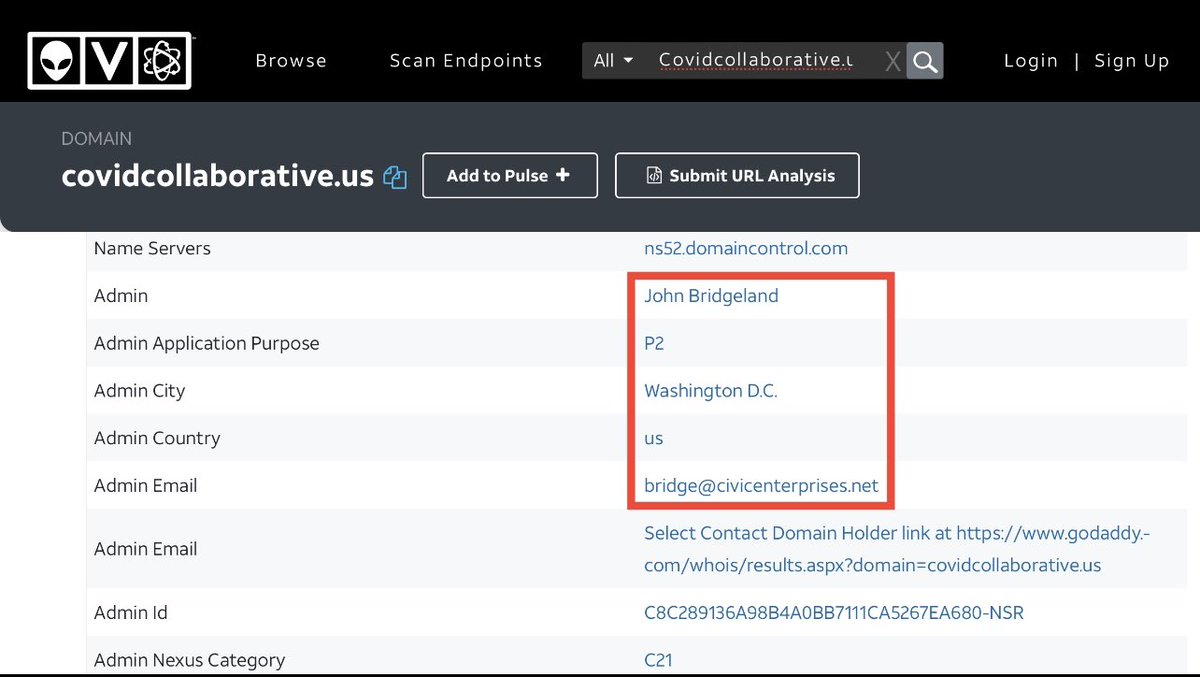Viewport: 1200px width, 677px height.
Task: Clear search with the X icon
Action: click(x=892, y=62)
